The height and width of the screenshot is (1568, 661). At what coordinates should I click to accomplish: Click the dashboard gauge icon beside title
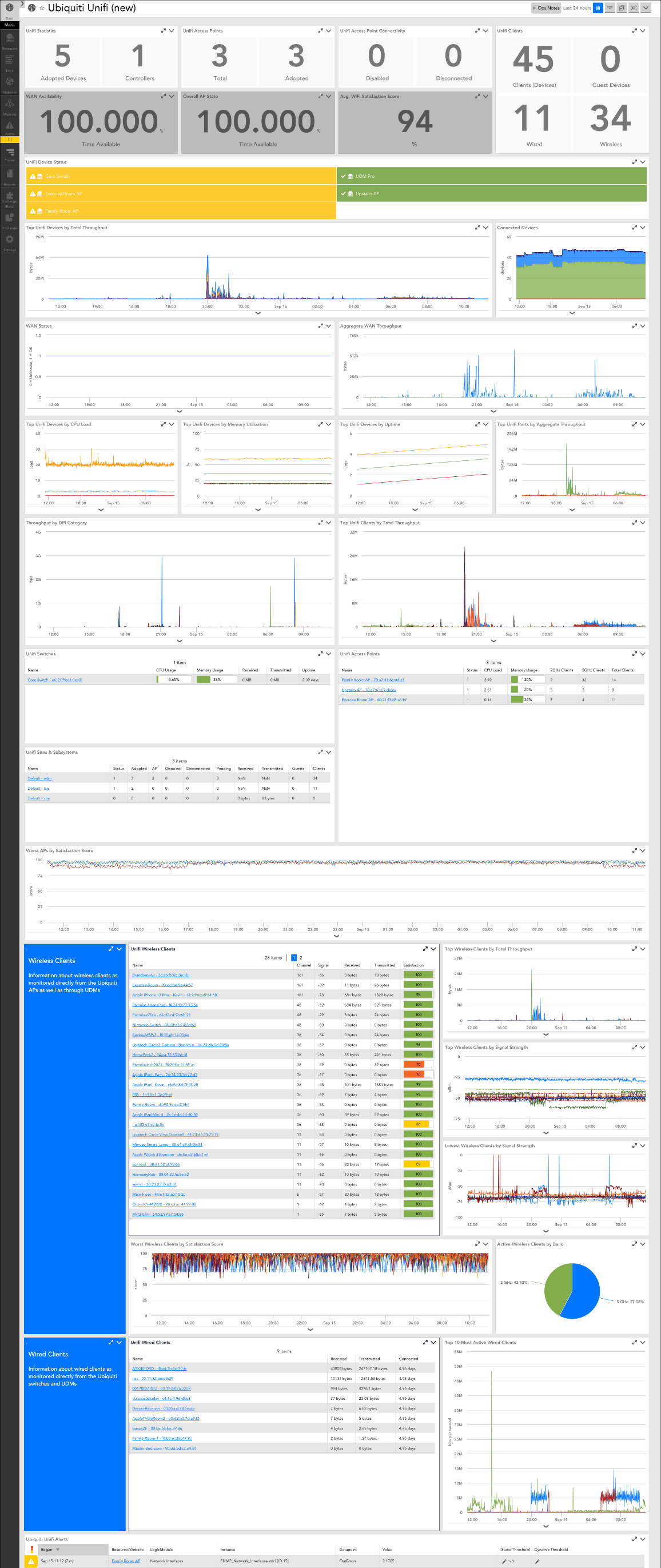click(31, 8)
